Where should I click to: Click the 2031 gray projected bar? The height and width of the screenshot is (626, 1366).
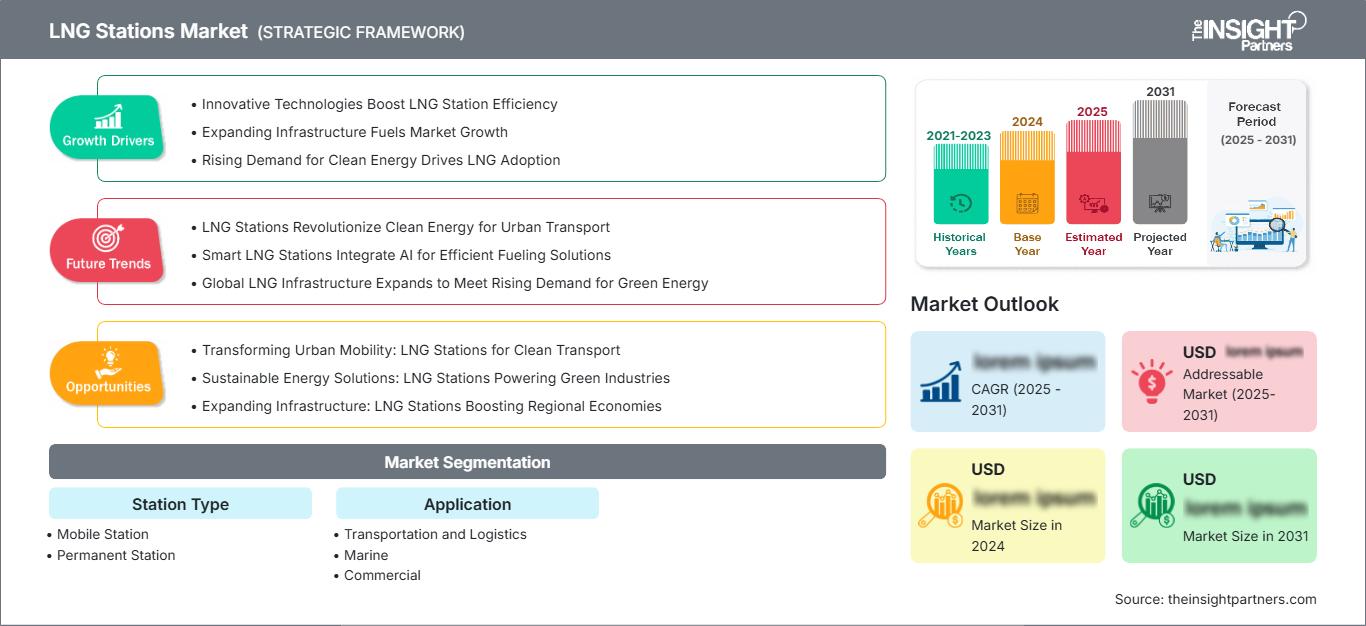[1160, 162]
